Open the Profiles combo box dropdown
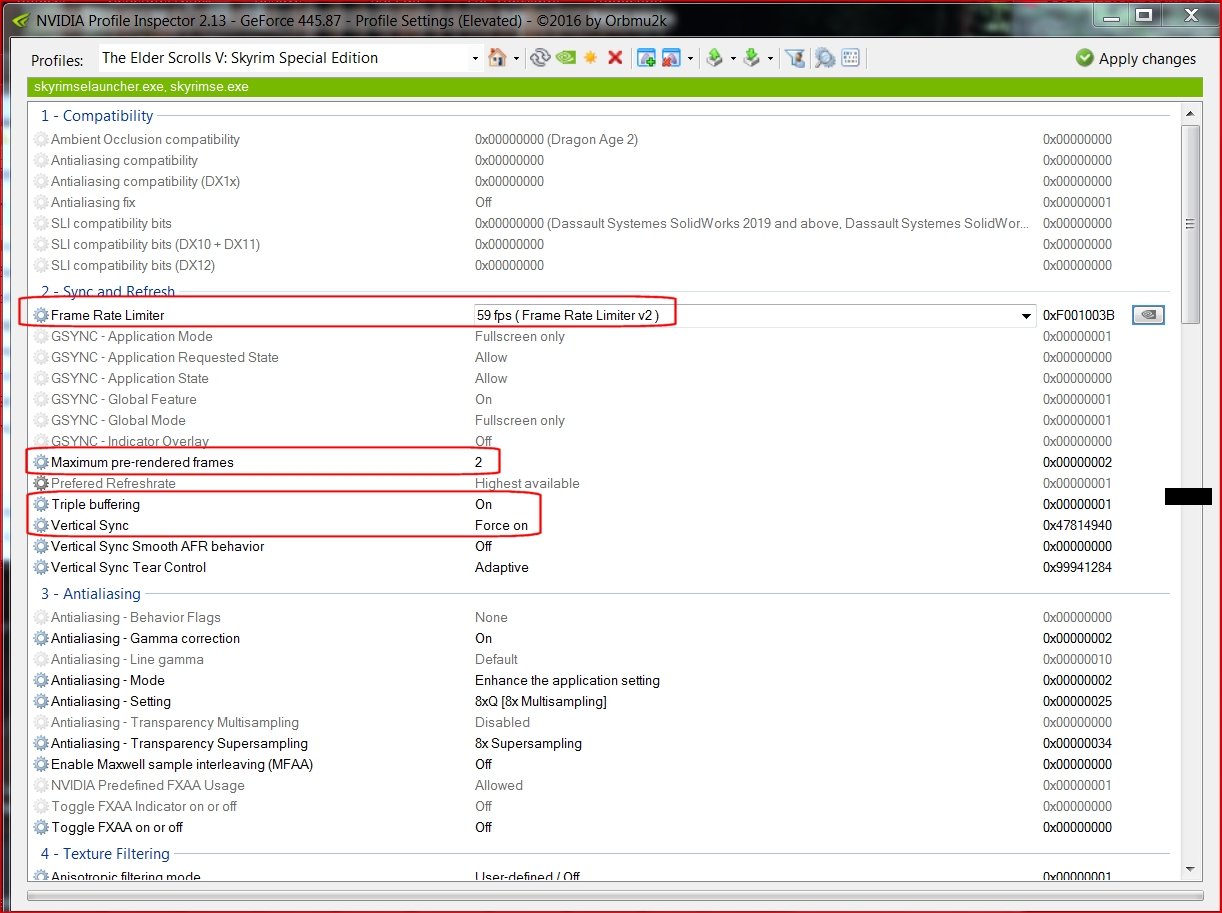Viewport: 1222px width, 913px height. [476, 59]
